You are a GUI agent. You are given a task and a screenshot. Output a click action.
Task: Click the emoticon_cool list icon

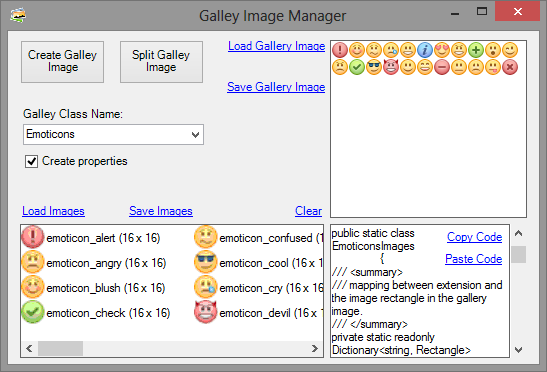tap(205, 262)
